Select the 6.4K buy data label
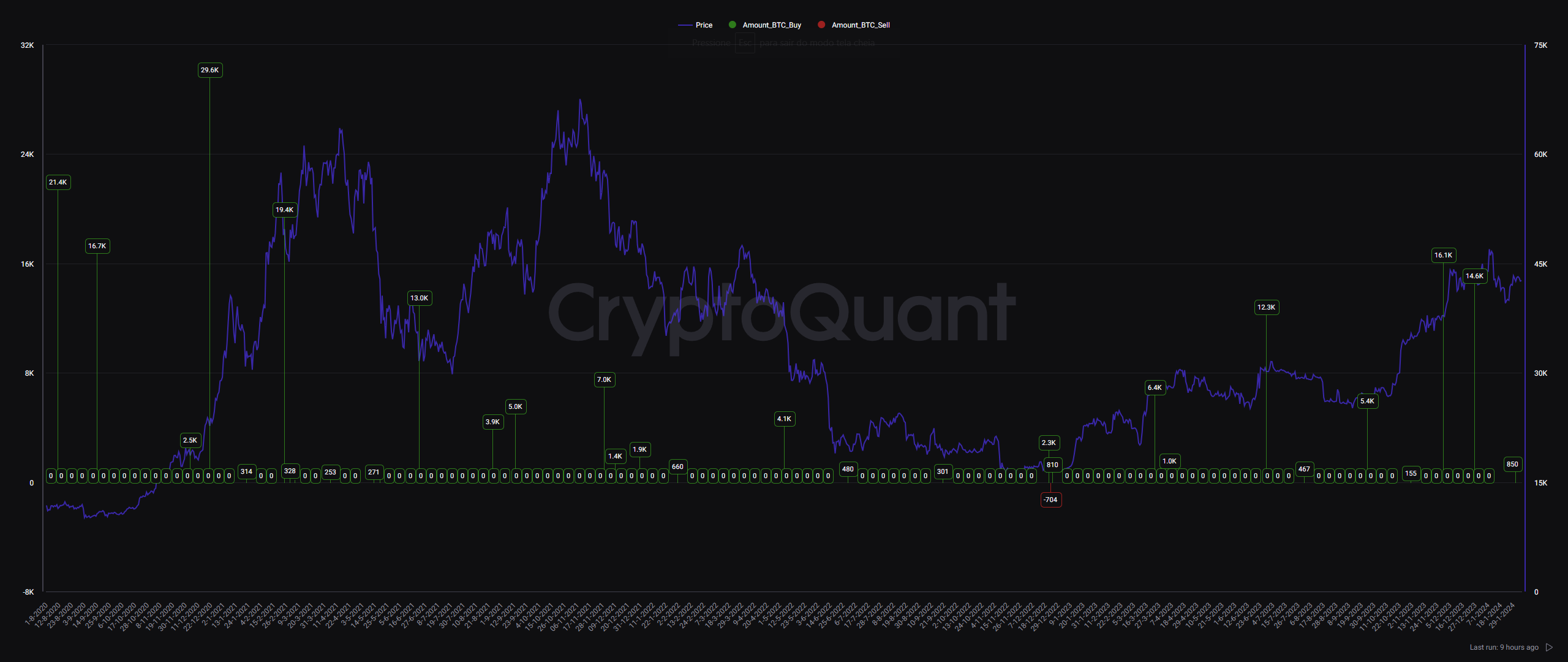 [x=1155, y=388]
